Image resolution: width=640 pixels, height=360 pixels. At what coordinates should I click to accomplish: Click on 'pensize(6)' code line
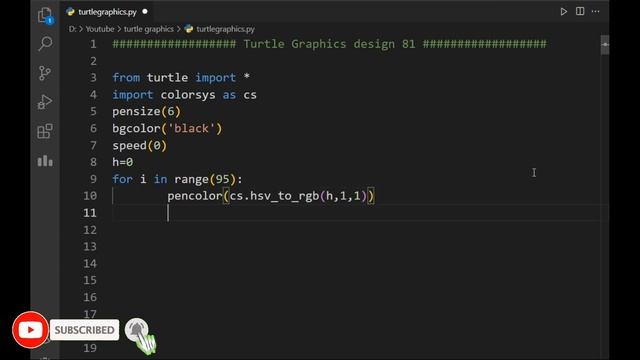coord(146,111)
